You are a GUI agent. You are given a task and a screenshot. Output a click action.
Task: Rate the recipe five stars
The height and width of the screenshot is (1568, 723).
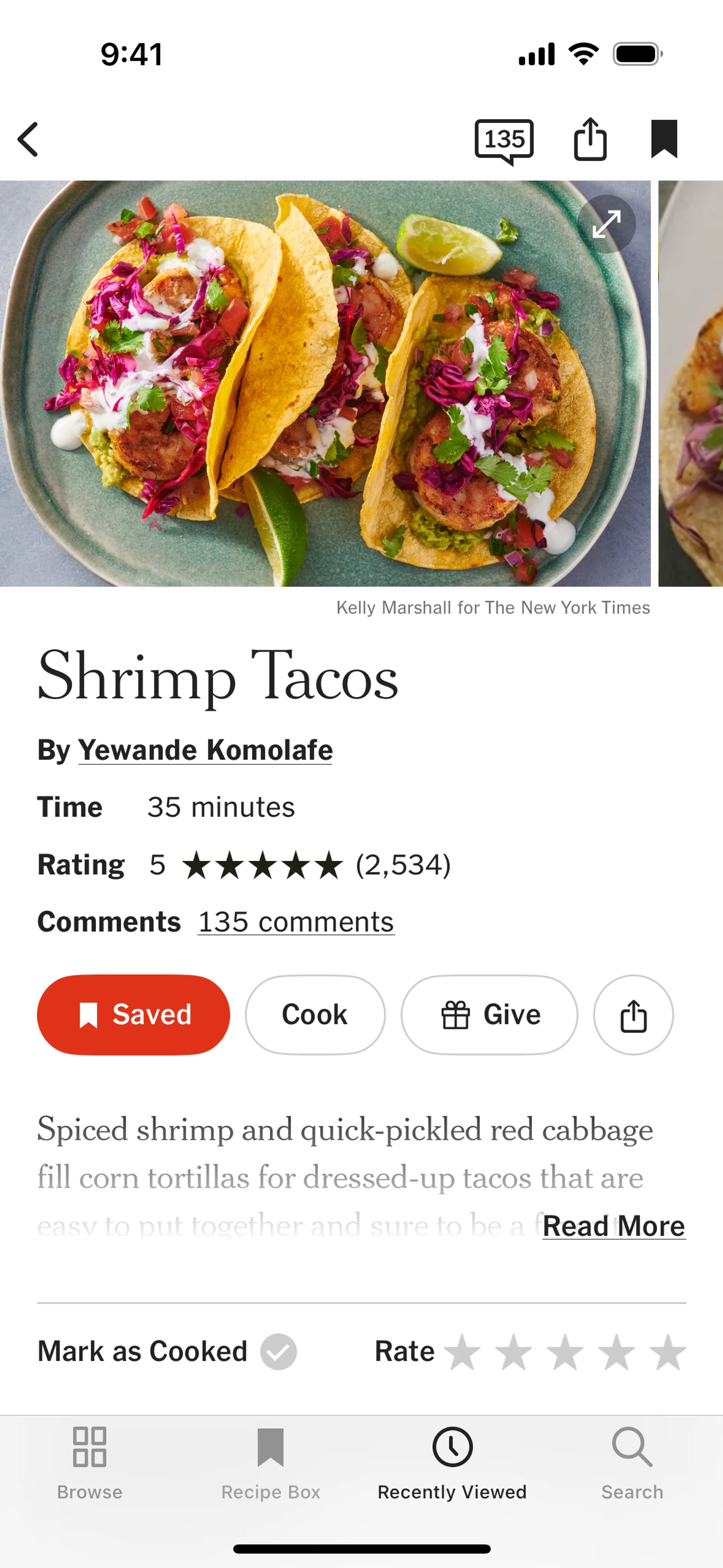[668, 1351]
